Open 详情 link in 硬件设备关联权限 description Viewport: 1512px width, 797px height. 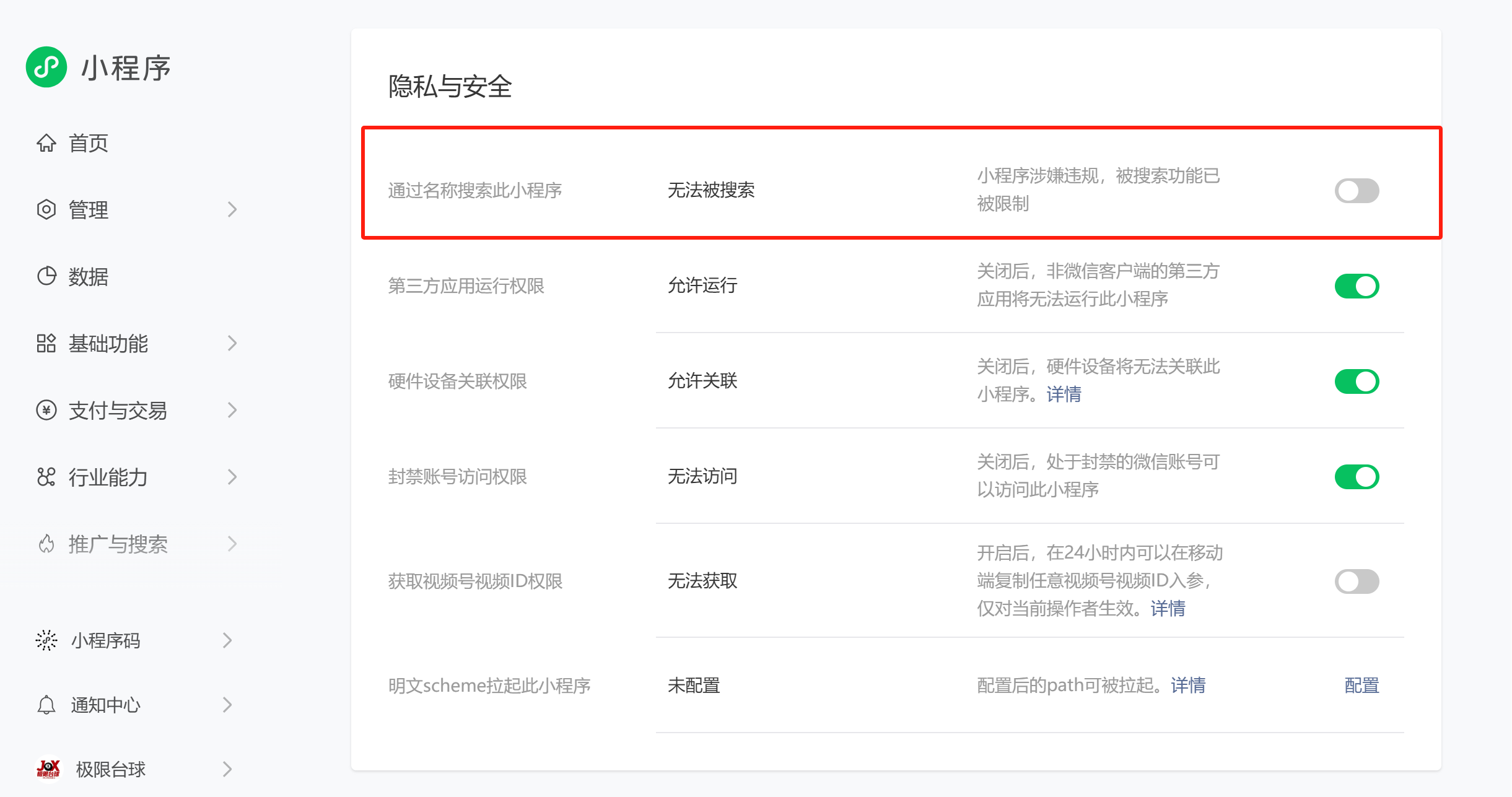tap(1064, 394)
